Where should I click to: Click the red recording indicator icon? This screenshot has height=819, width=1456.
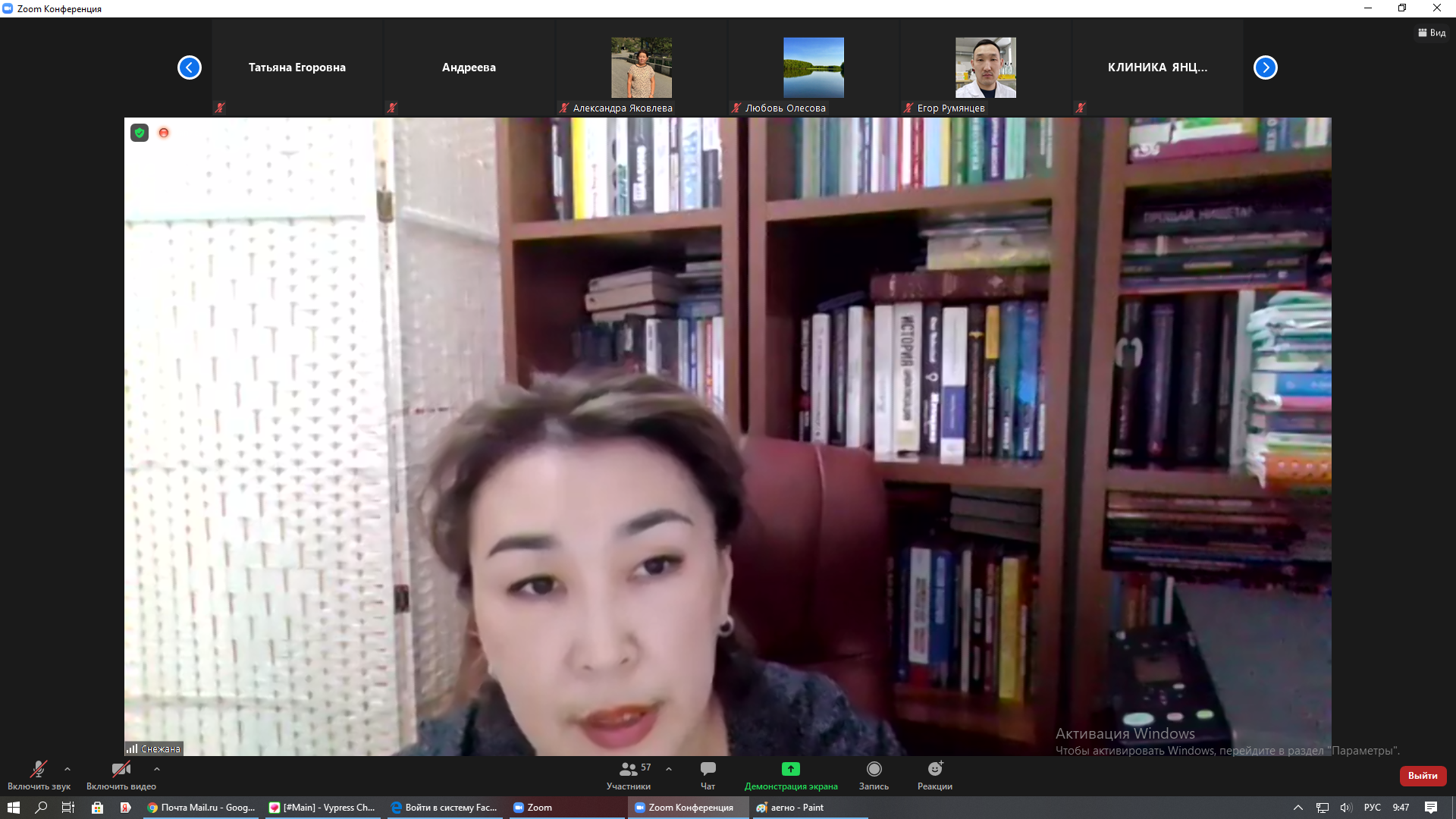click(164, 133)
